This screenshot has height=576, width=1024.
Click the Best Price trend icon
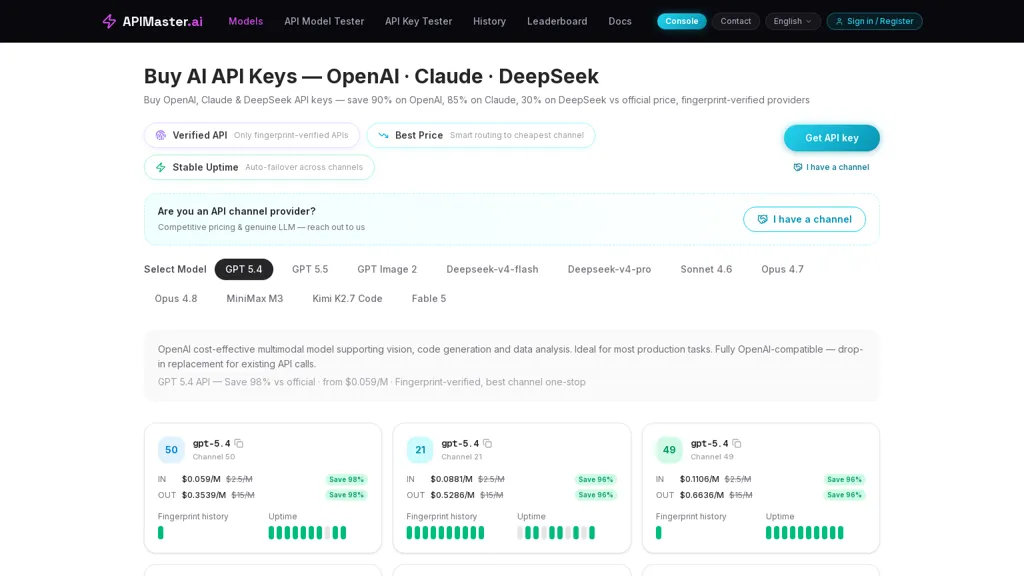tap(383, 135)
